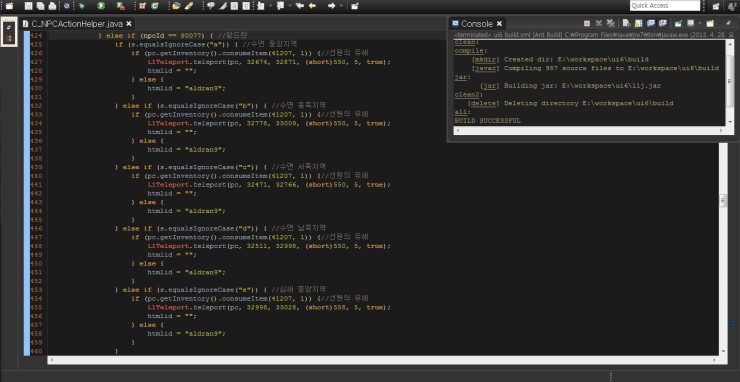Open Display Selected Console dropdown arrow
The height and width of the screenshot is (382, 740).
(700, 23)
